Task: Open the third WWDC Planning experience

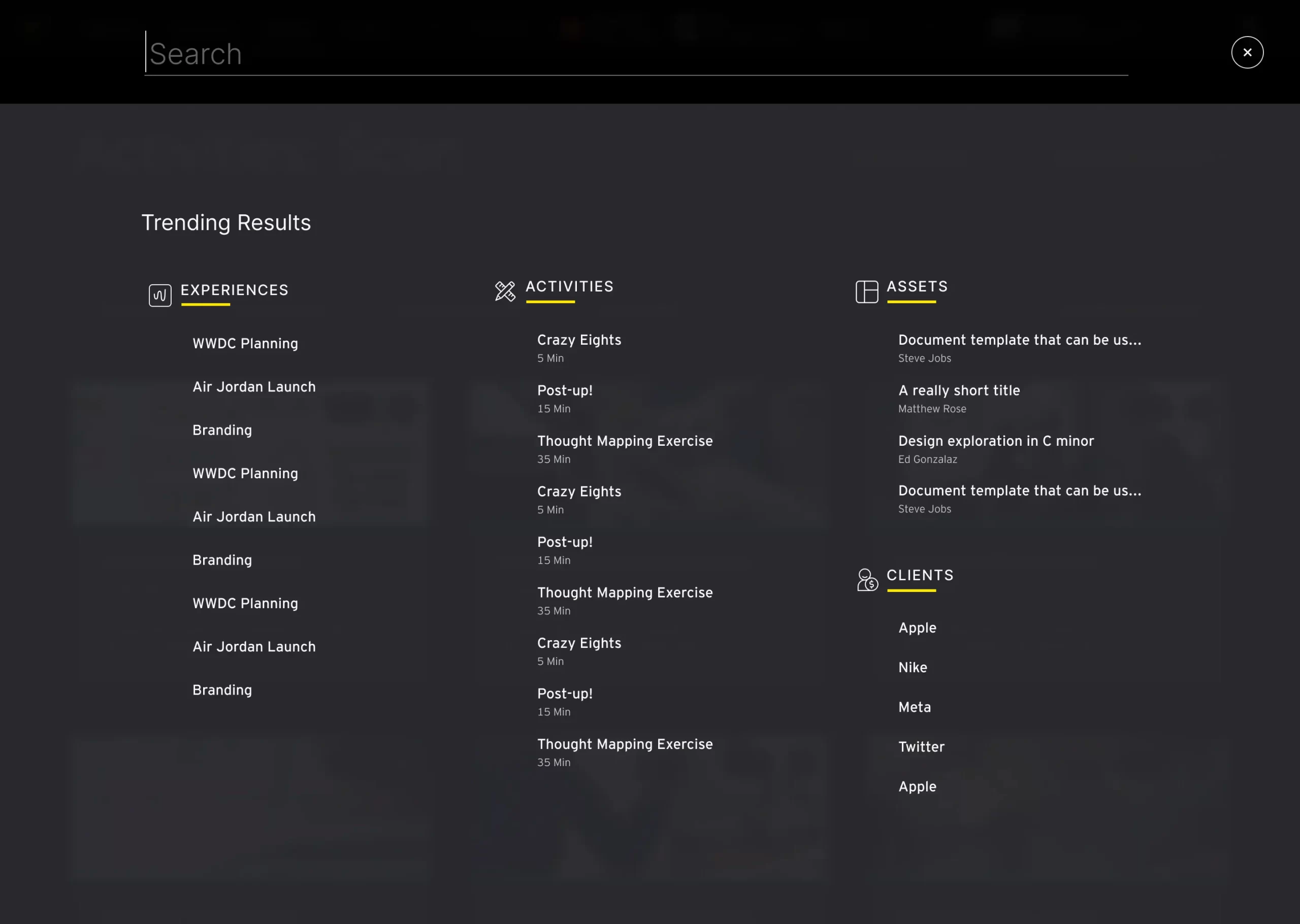Action: point(245,603)
